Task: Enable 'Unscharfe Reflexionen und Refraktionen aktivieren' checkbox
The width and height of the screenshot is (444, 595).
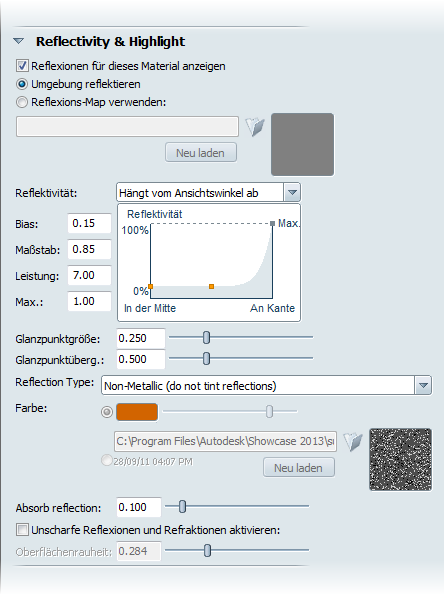Action: pyautogui.click(x=22, y=530)
